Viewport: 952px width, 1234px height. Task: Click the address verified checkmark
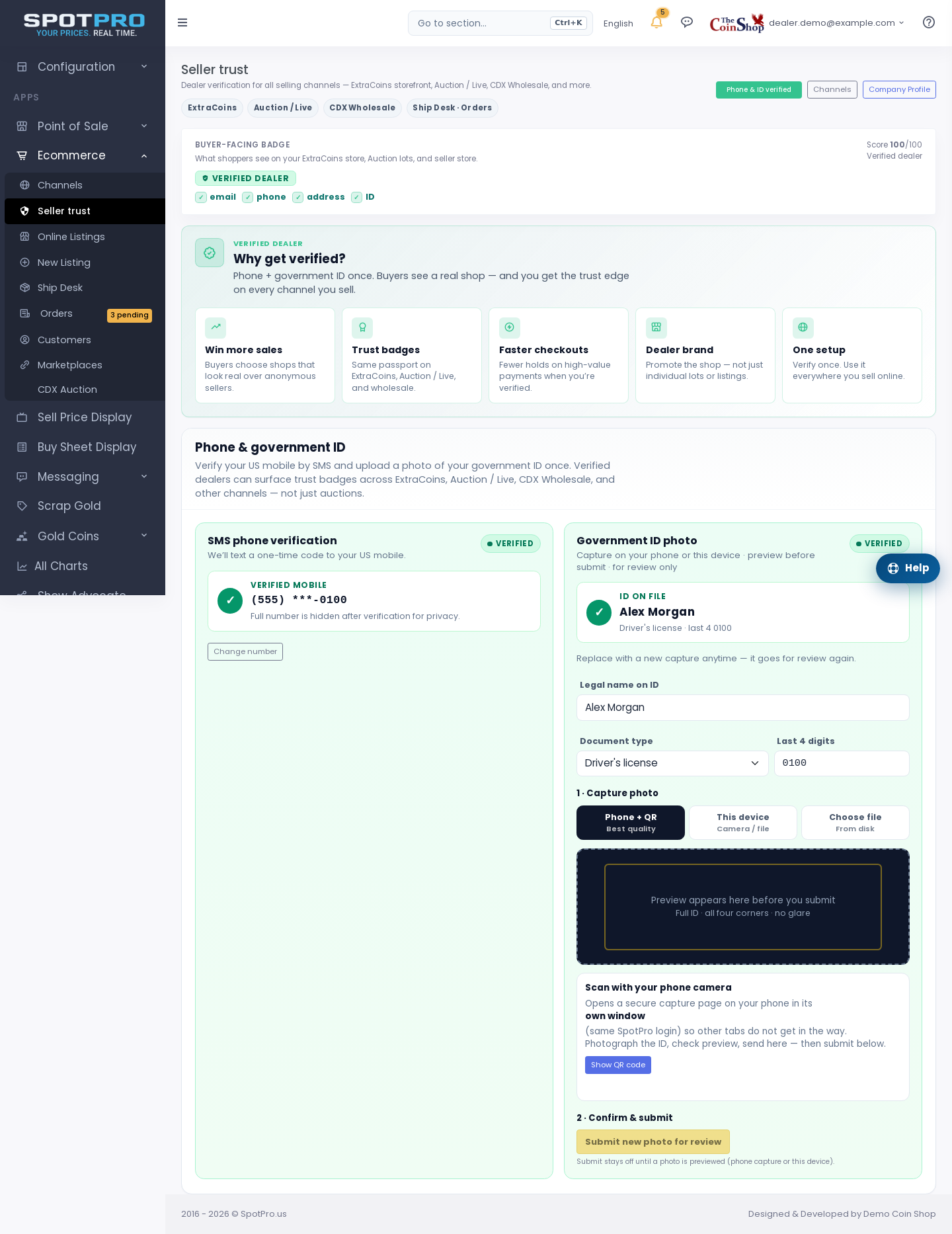(298, 197)
